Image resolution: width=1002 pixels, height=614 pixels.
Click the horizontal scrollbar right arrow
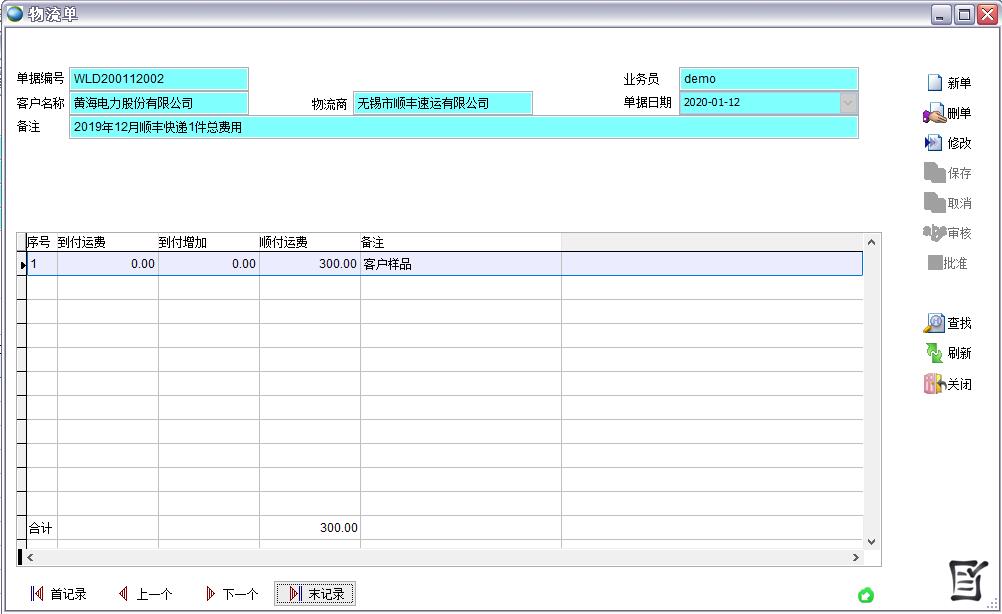[855, 557]
